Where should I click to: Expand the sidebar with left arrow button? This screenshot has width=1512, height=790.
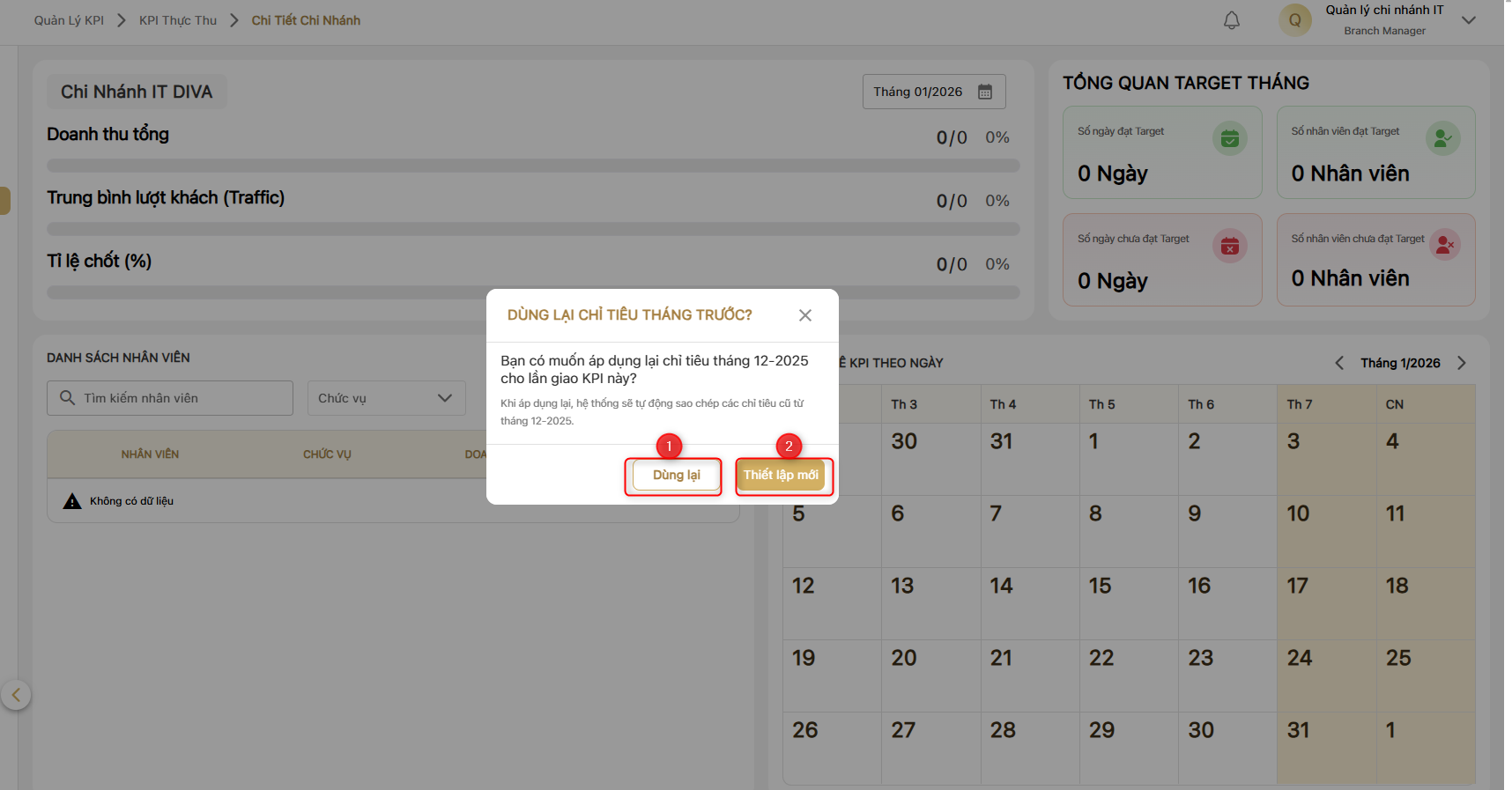16,695
